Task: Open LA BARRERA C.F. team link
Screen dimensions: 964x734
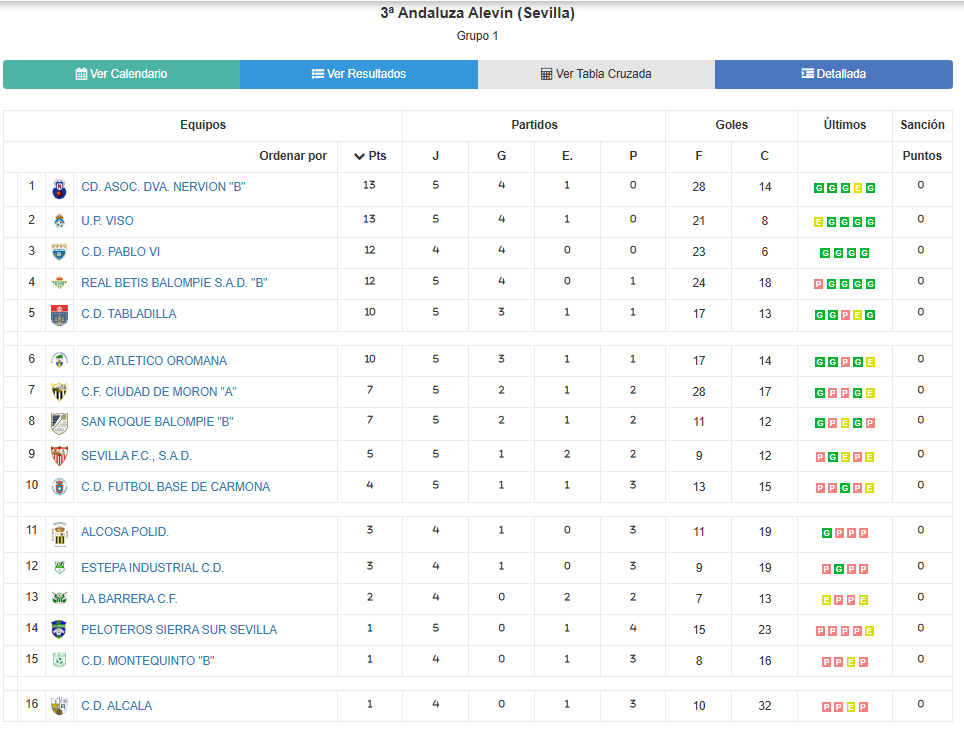Action: point(129,599)
